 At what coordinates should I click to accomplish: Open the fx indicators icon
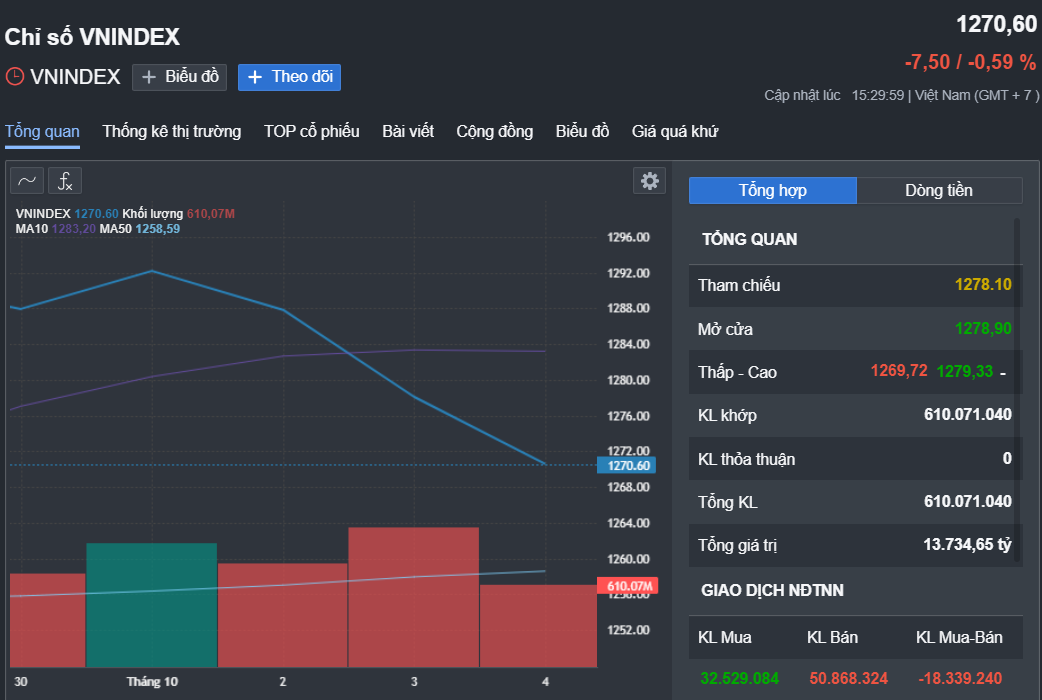pyautogui.click(x=65, y=181)
